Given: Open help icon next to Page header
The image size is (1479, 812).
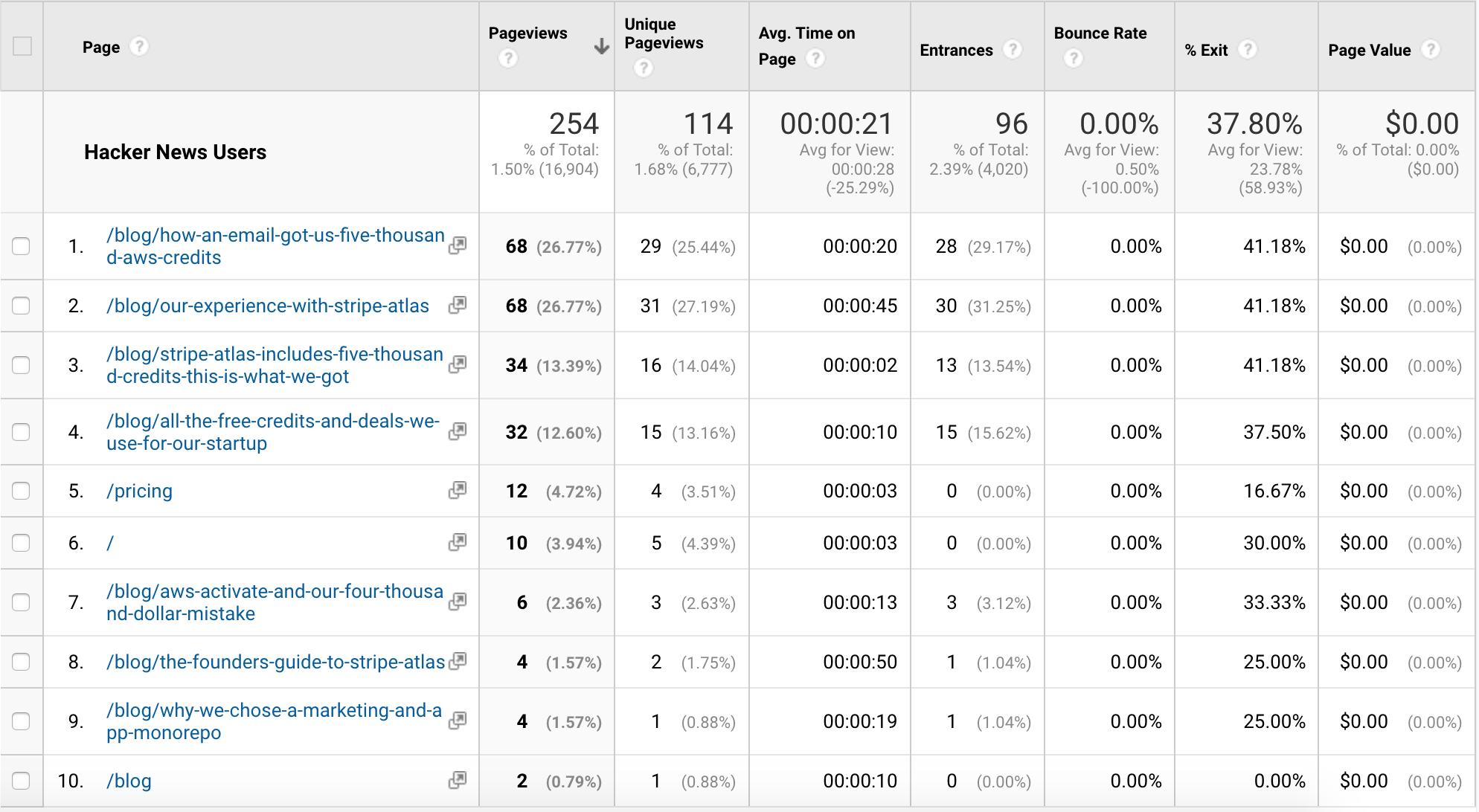Looking at the screenshot, I should coord(139,47).
